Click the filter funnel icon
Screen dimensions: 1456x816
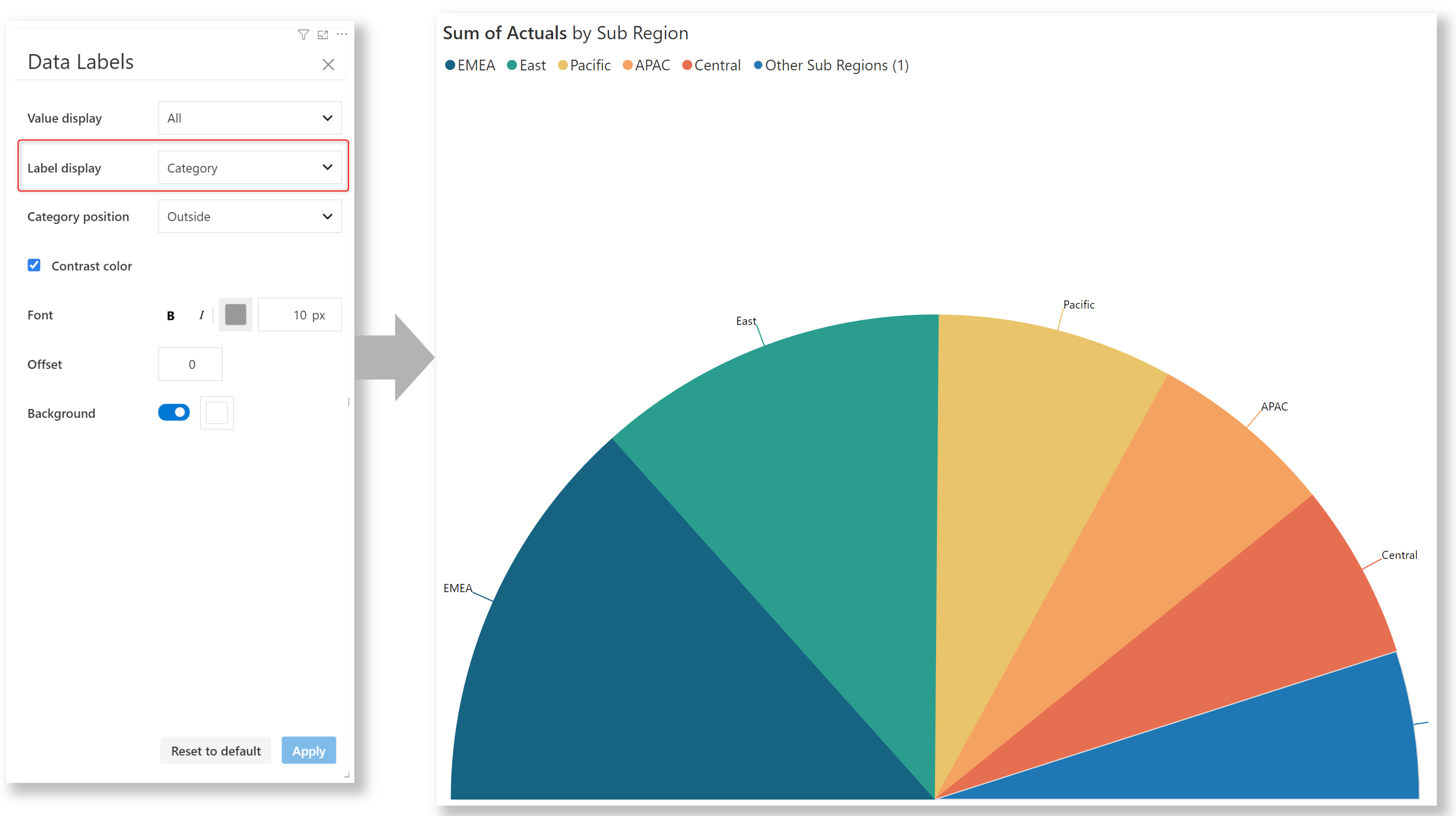tap(303, 35)
